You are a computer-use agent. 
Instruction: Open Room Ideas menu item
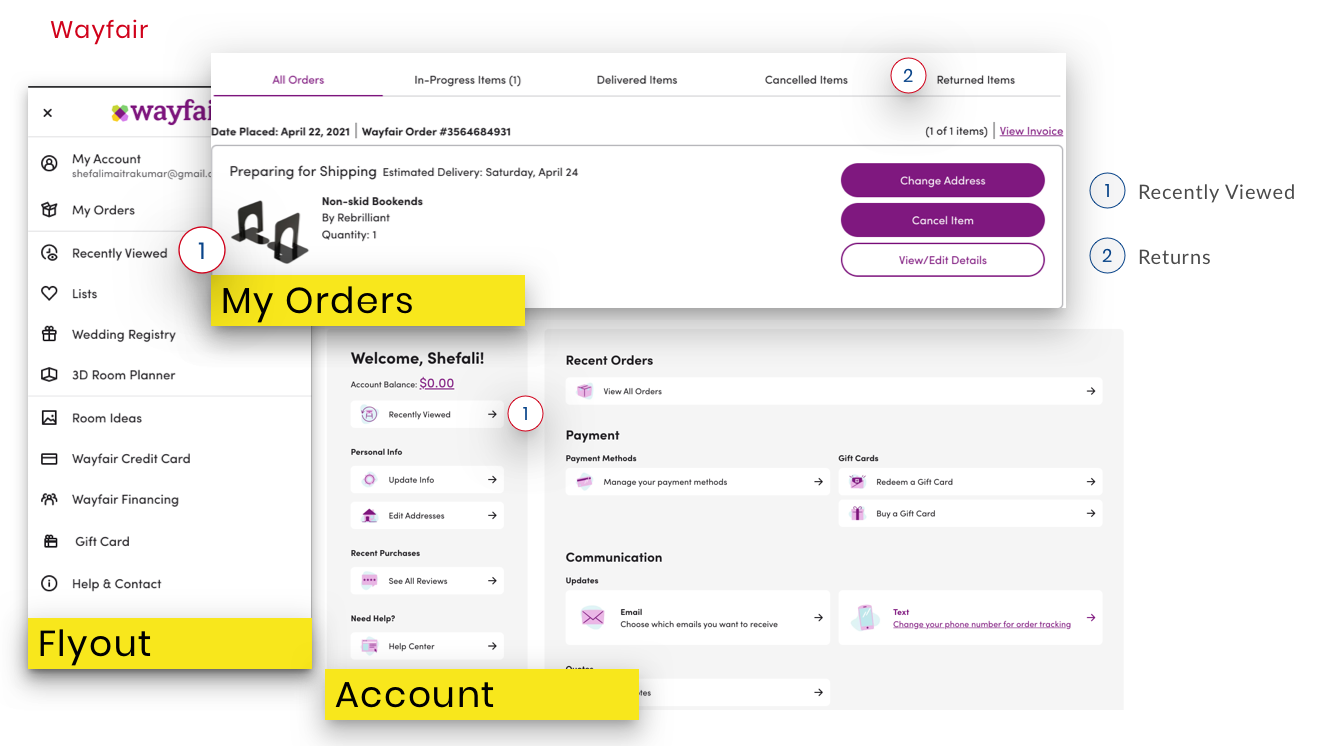click(x=107, y=418)
